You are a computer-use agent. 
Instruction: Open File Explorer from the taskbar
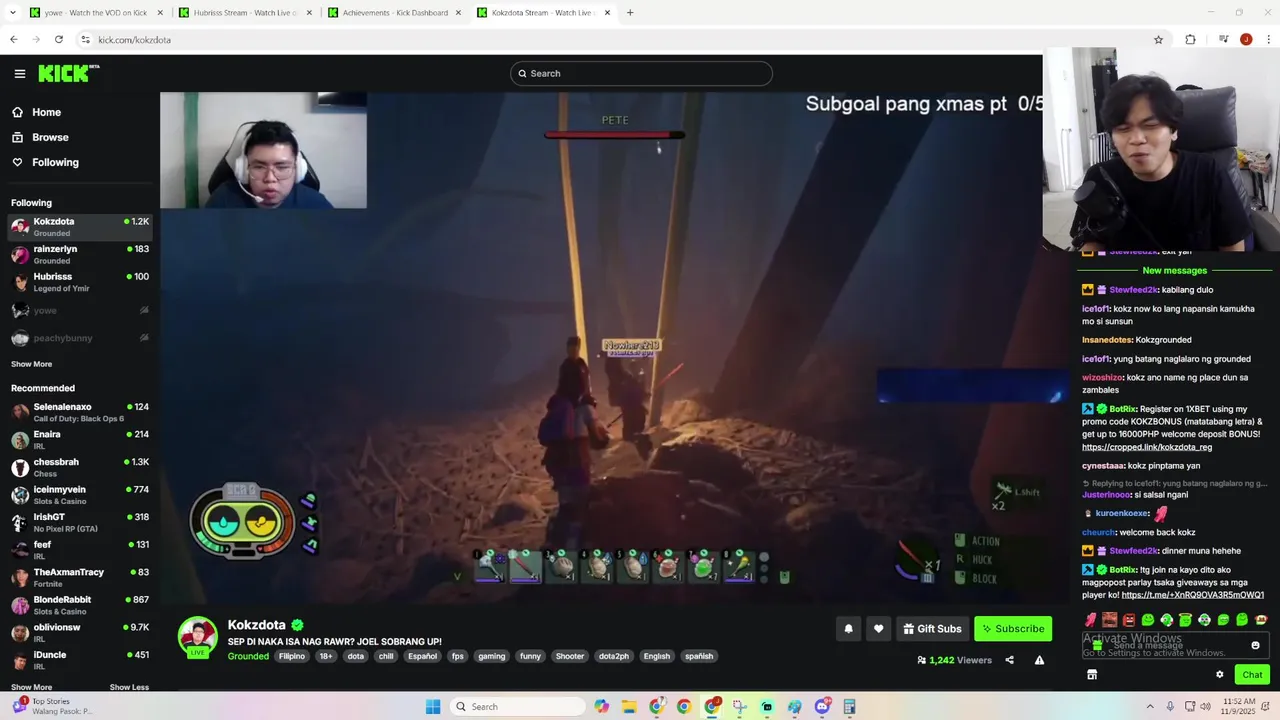pos(629,706)
